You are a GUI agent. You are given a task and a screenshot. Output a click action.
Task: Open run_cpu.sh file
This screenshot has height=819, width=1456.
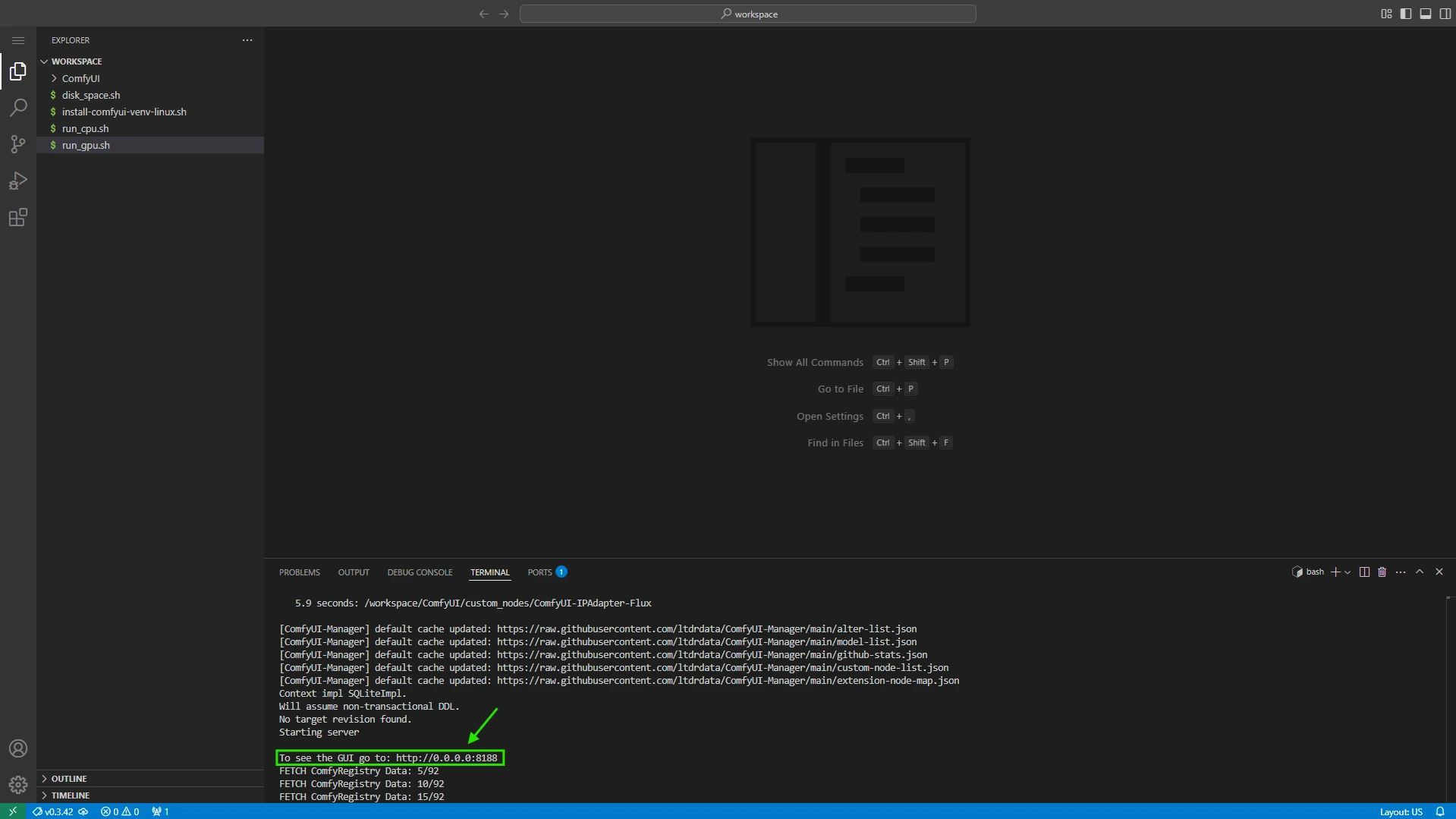pos(150,128)
